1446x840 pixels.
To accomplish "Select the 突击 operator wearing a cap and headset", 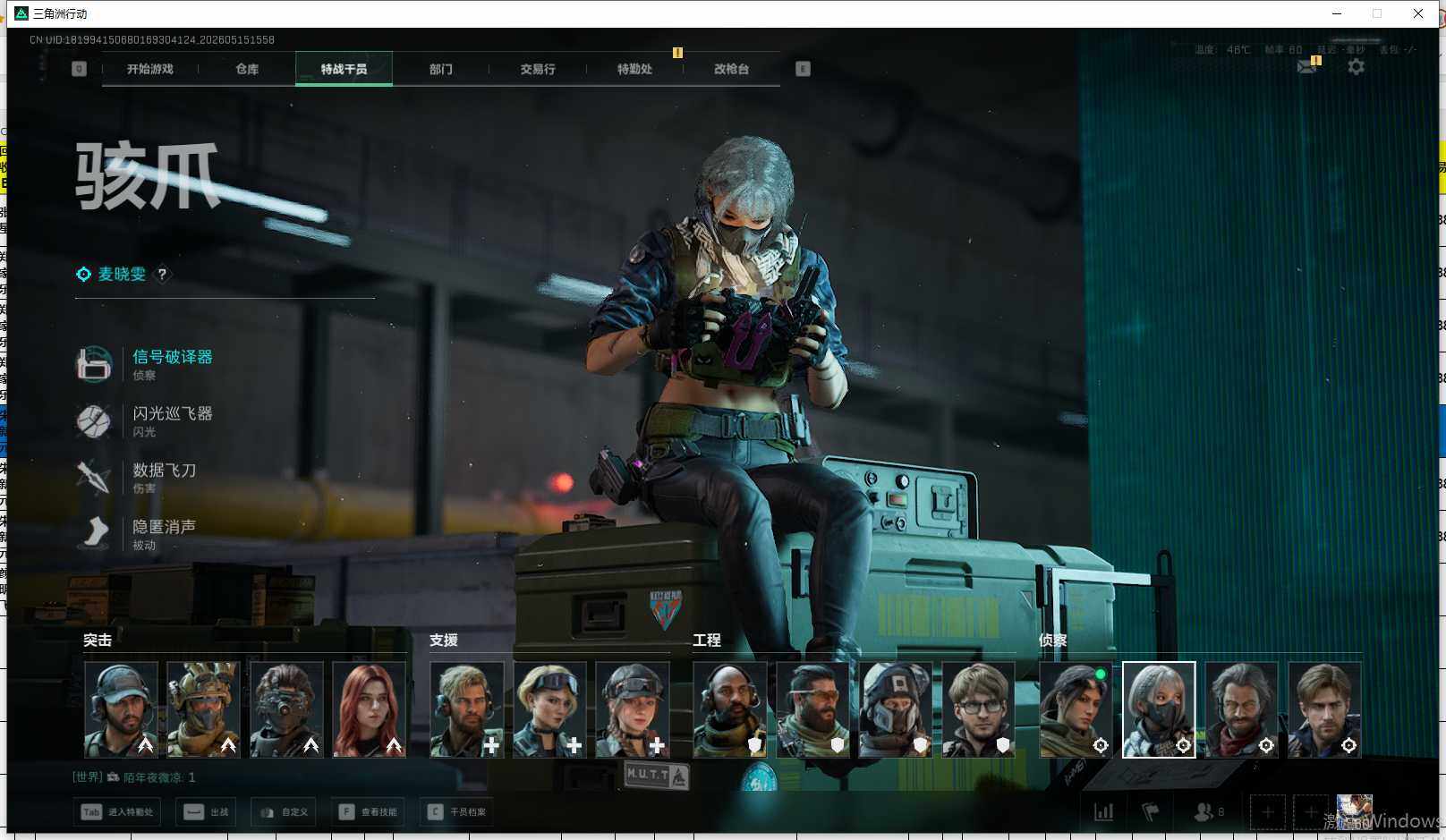I will (x=121, y=709).
